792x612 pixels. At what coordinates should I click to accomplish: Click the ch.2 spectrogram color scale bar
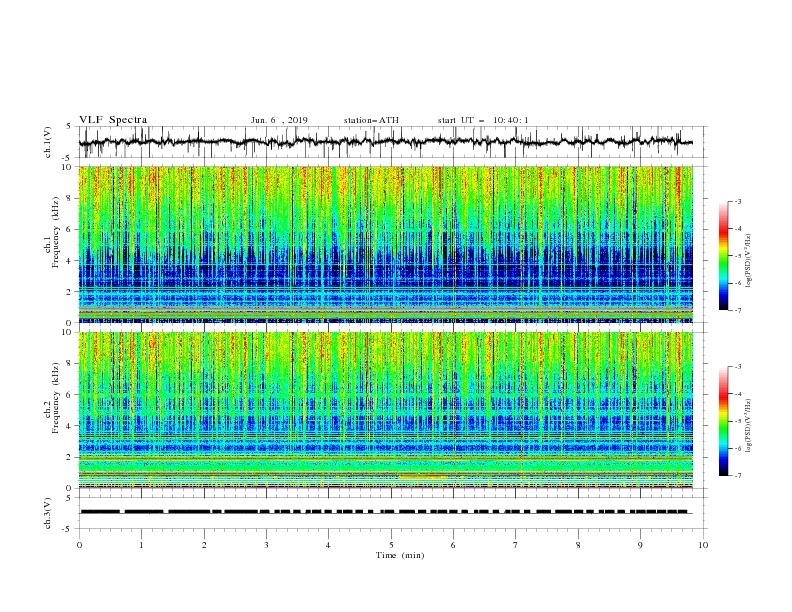click(x=723, y=421)
